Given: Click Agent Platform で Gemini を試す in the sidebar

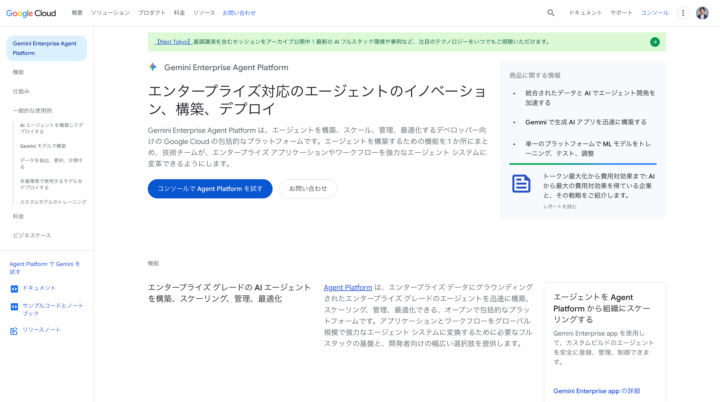Looking at the screenshot, I should click(x=45, y=268).
